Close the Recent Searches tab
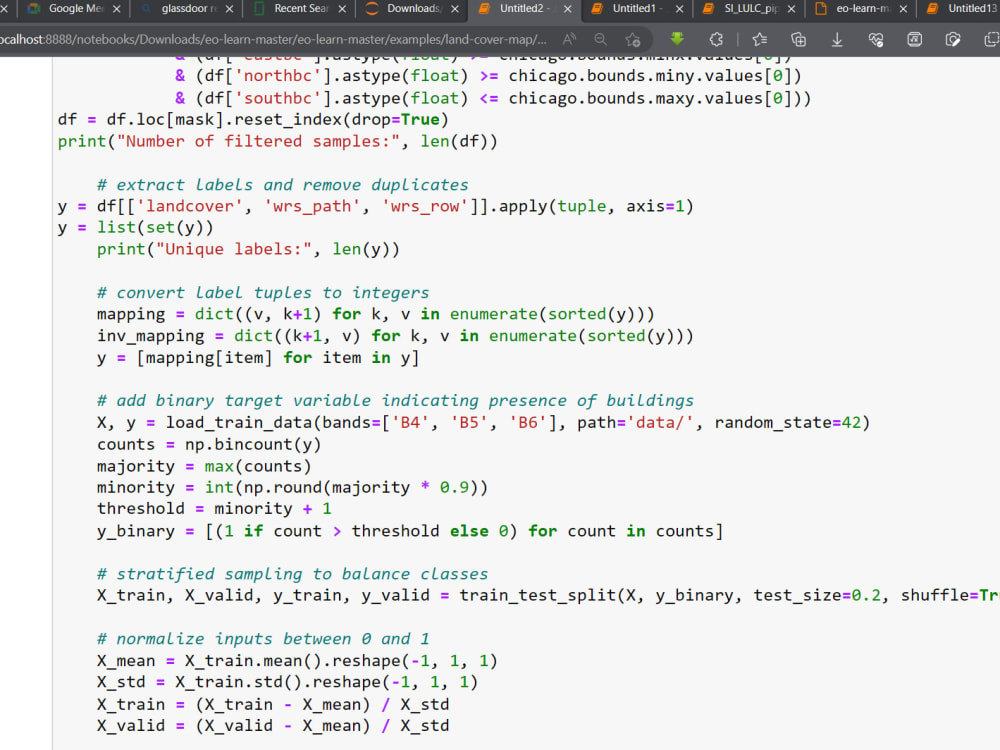1000x750 pixels. pos(342,9)
